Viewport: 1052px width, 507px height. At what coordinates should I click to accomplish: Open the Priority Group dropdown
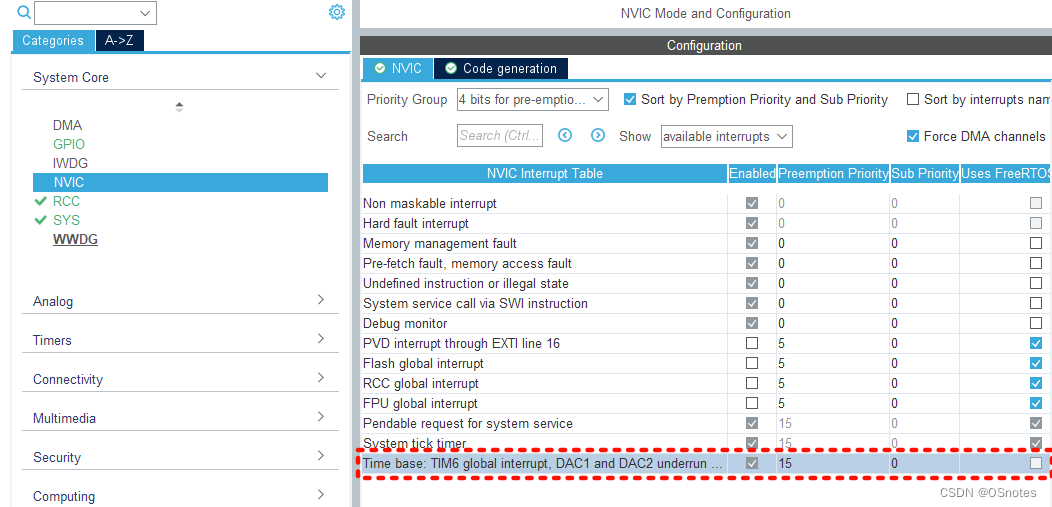click(x=533, y=100)
